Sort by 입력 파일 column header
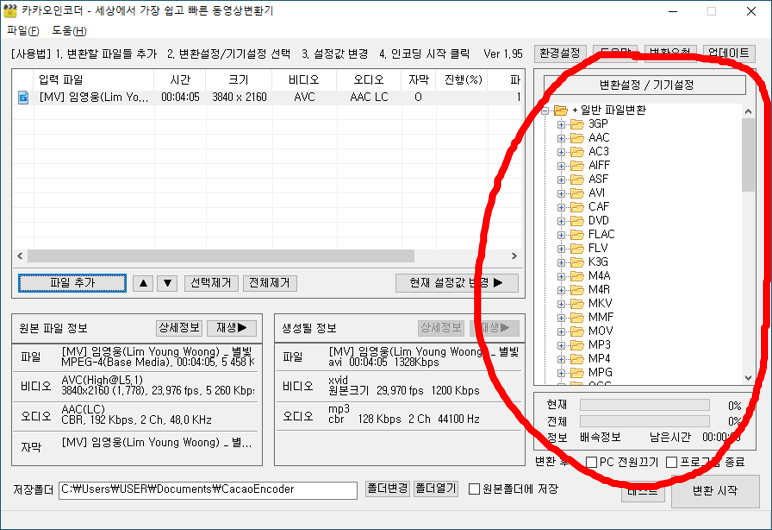 pos(94,80)
